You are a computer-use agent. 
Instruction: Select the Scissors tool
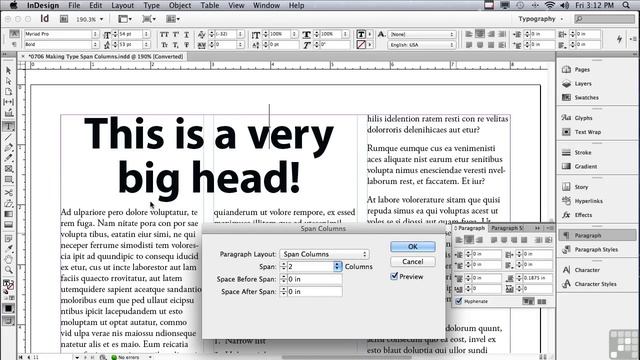9,192
